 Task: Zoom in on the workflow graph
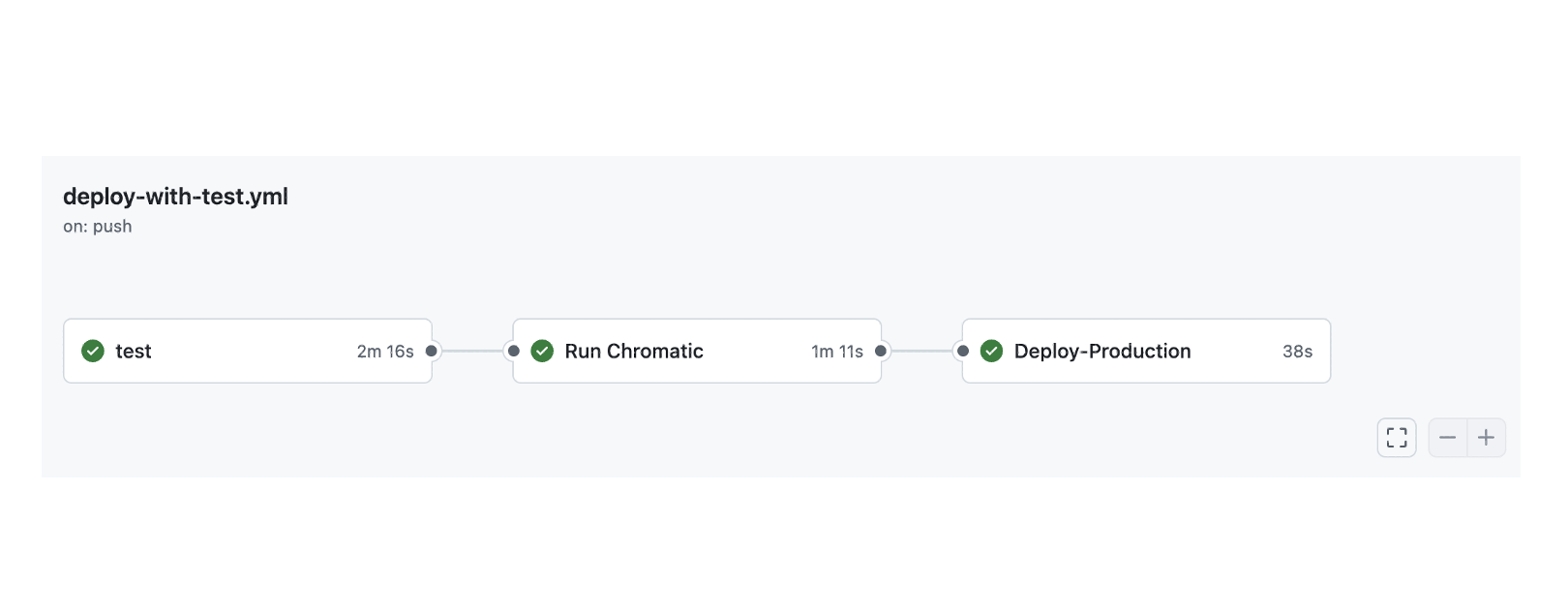pyautogui.click(x=1487, y=437)
